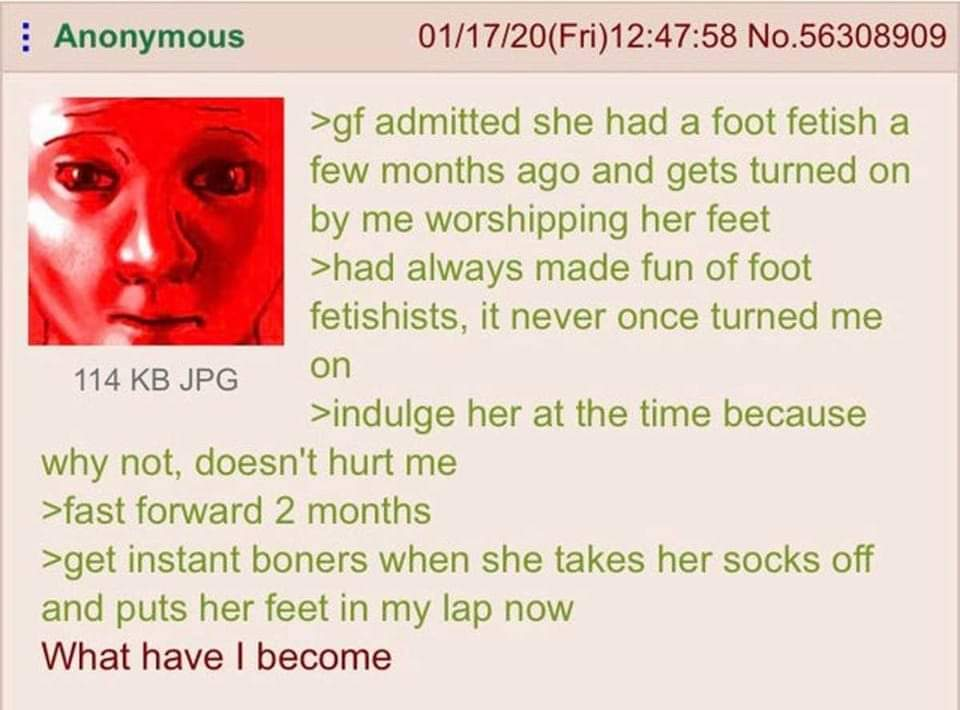Click the line "fetishists, it never once turned me"
Screen dimensions: 960x710
click(x=596, y=317)
